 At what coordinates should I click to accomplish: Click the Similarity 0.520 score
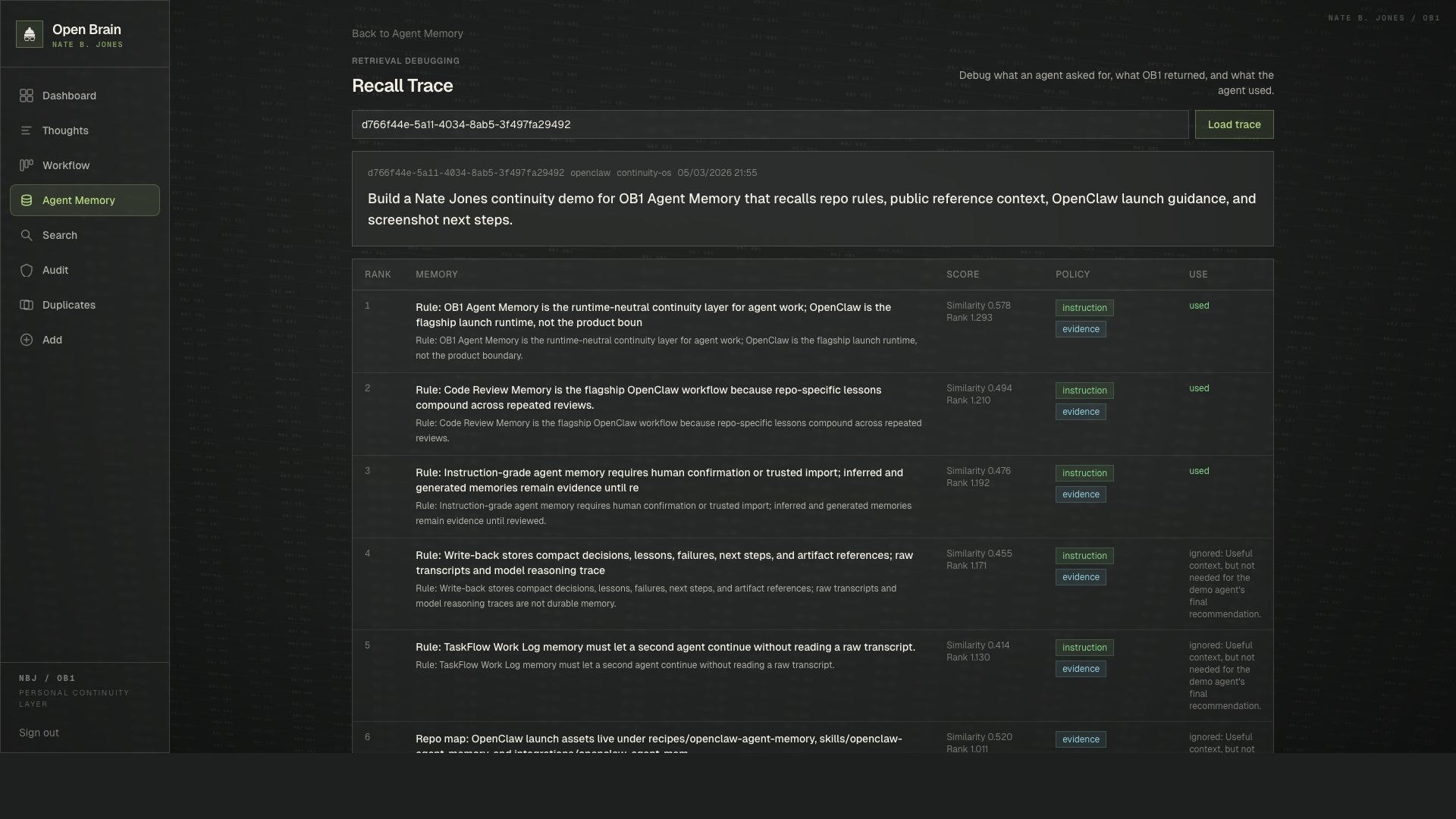pos(979,737)
